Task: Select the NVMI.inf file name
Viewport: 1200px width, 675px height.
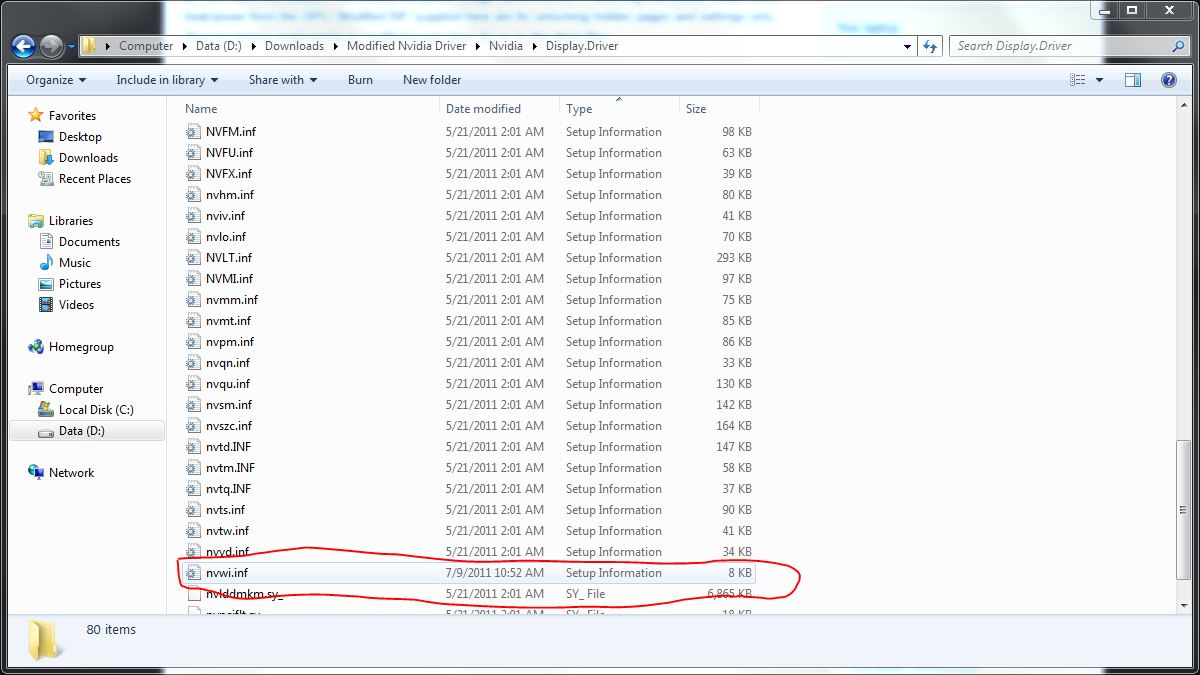Action: click(229, 279)
